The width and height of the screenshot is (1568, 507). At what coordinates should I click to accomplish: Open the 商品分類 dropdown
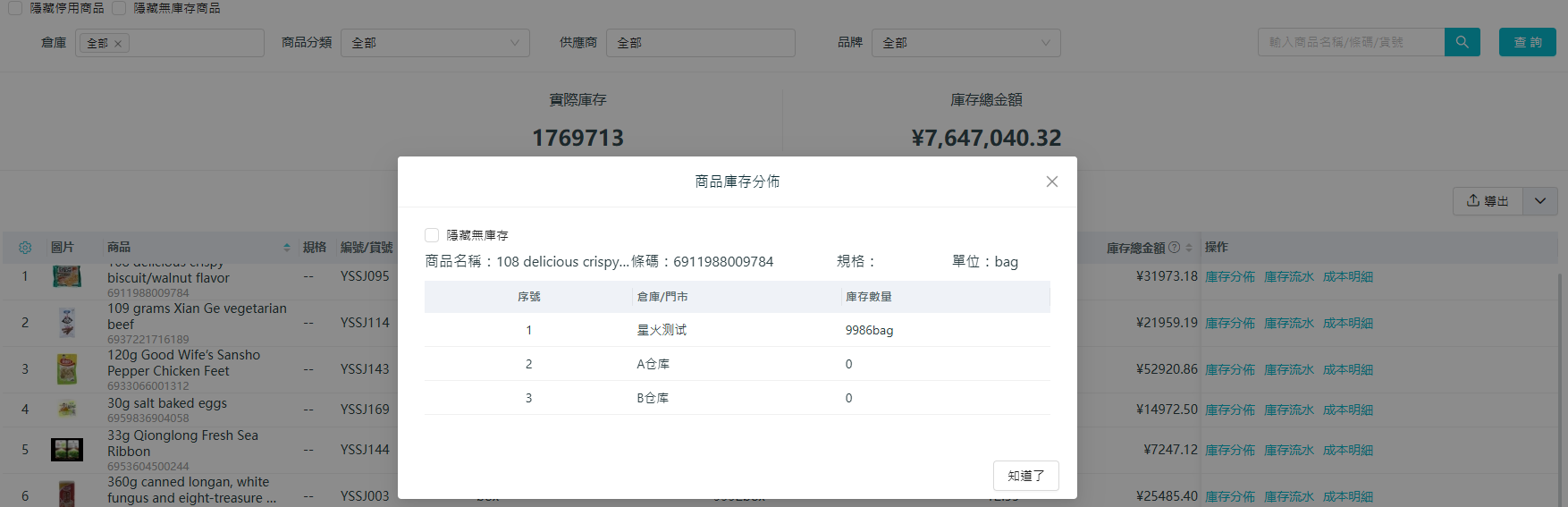coord(434,43)
